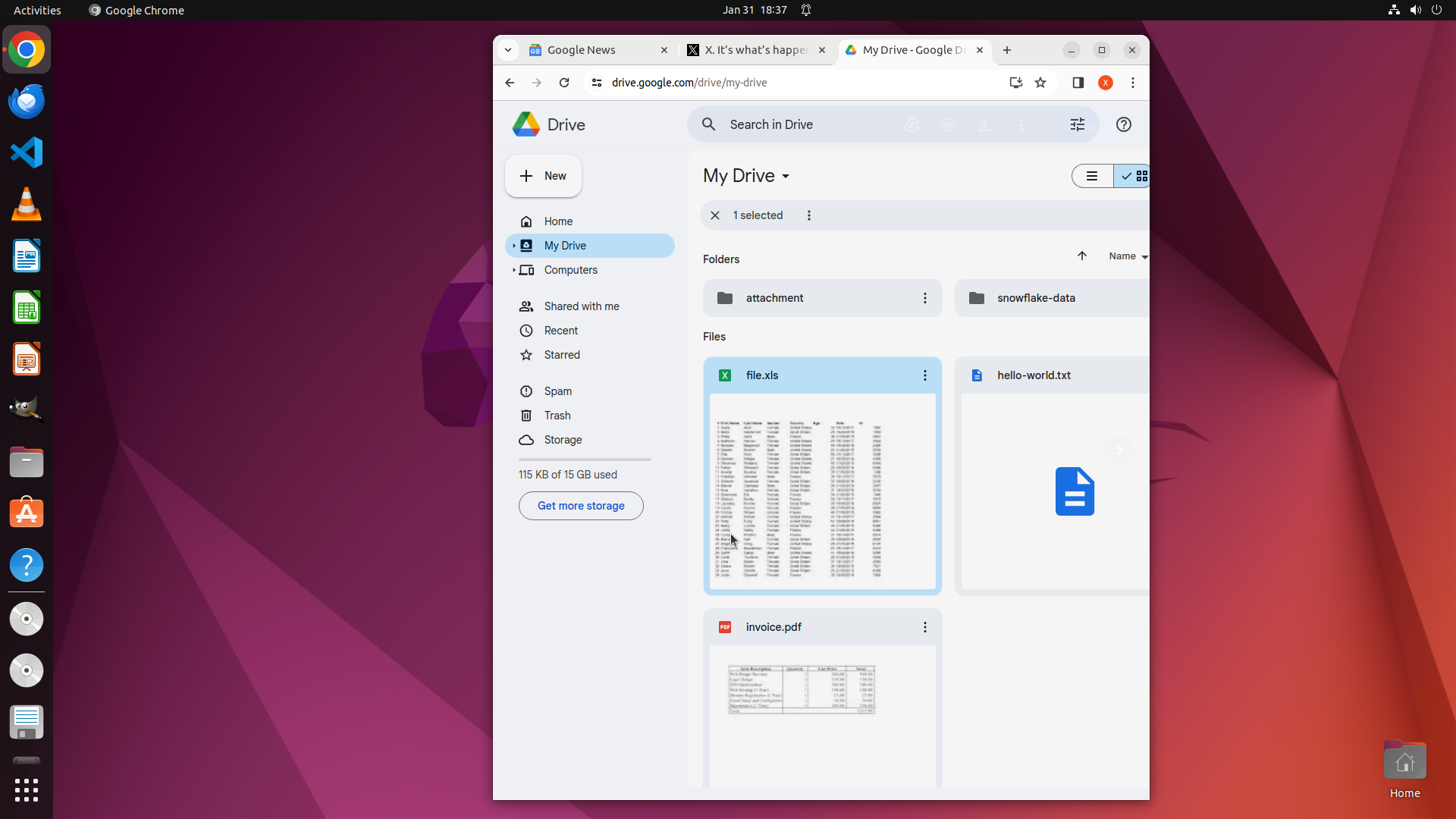This screenshot has height=819, width=1456.
Task: Click Get more storage button
Action: tap(581, 506)
